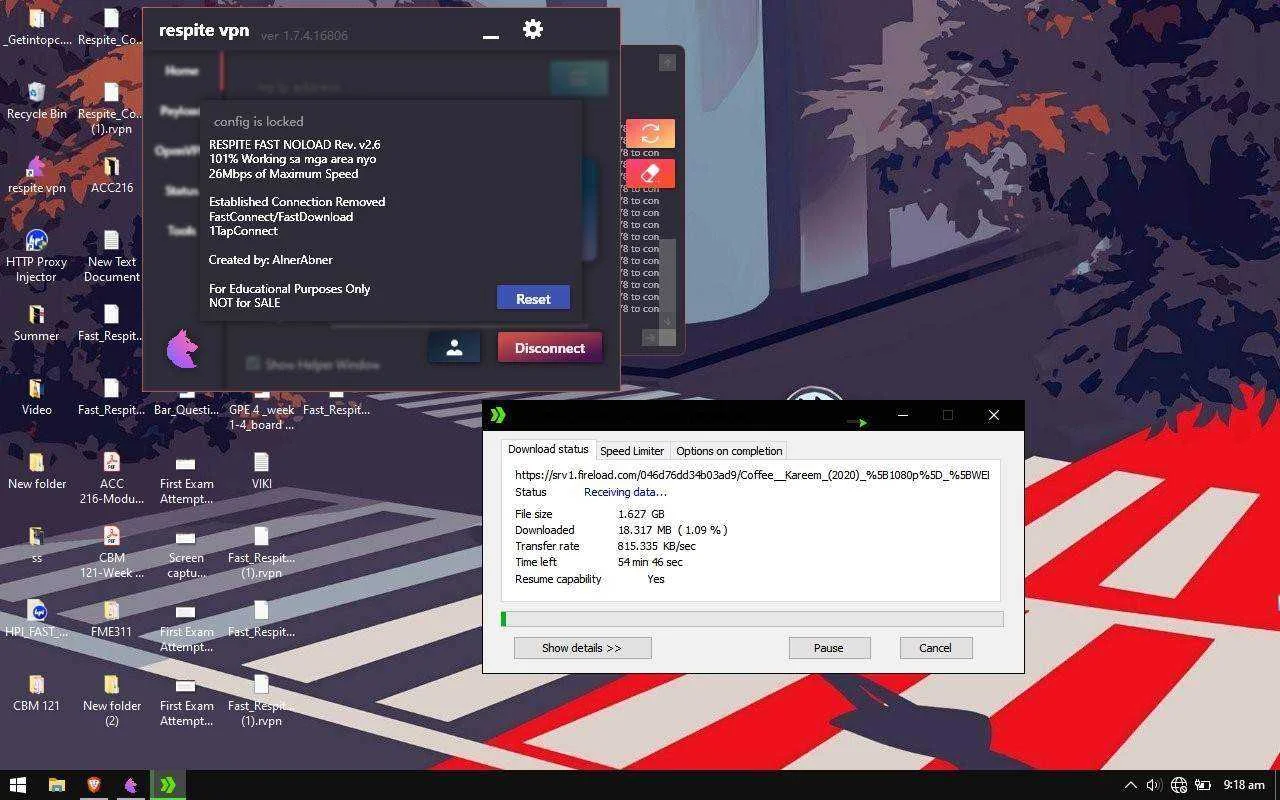Select the CBM 121 folder icon
Screen dimensions: 1280x800
(37, 693)
